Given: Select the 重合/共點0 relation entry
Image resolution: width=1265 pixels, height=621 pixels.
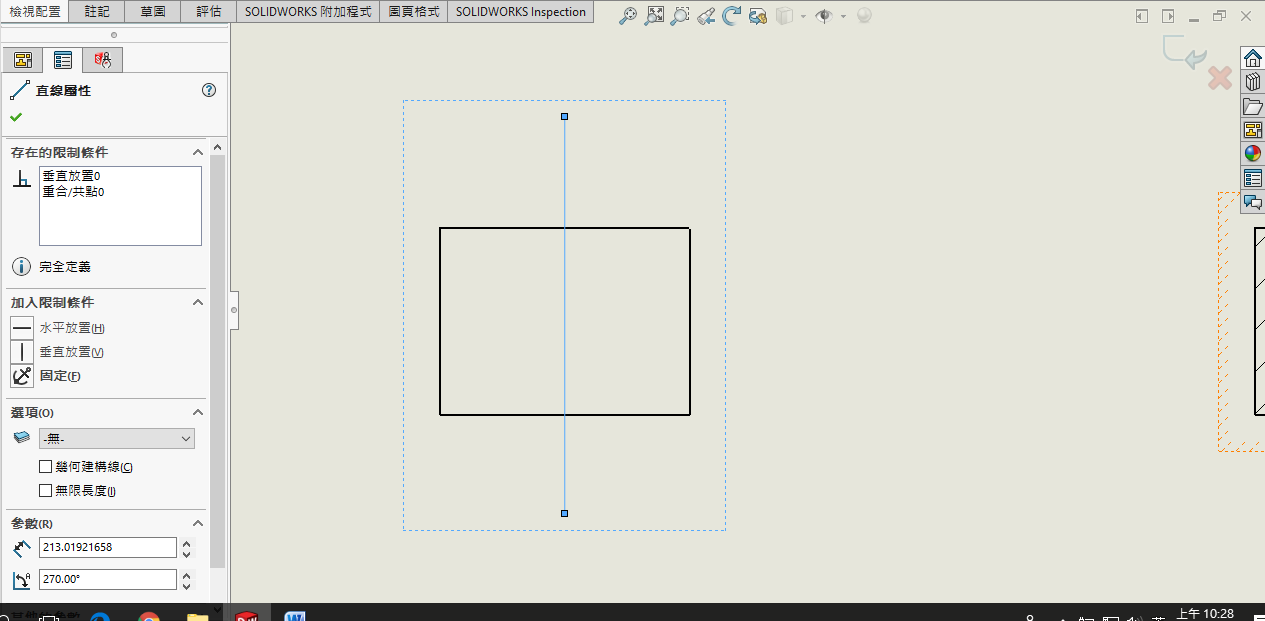Looking at the screenshot, I should click(x=73, y=191).
